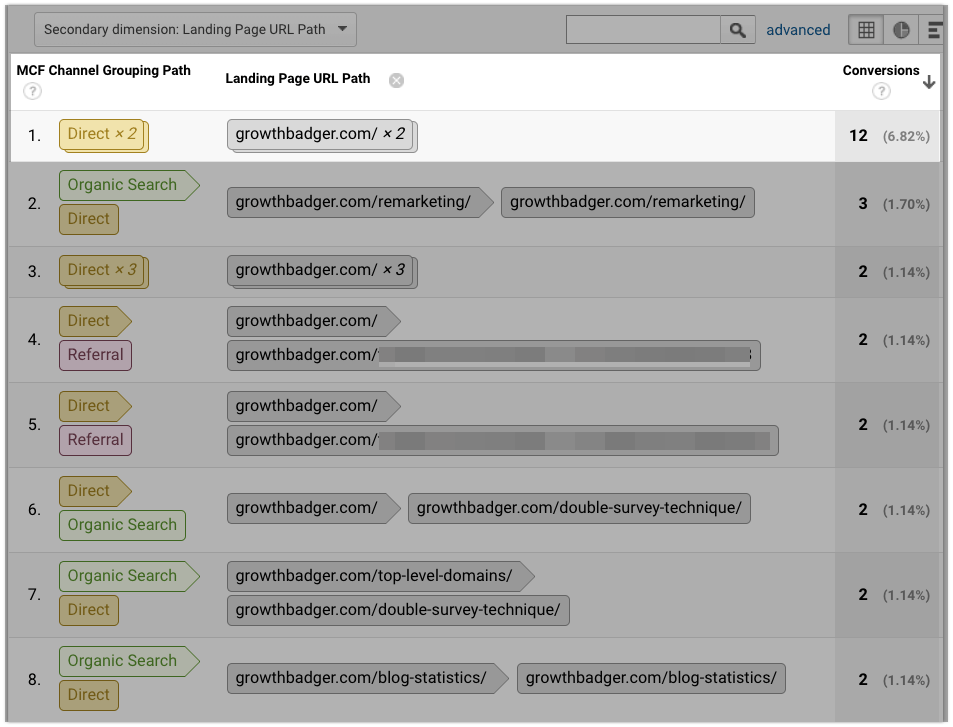Image resolution: width=953 pixels, height=727 pixels.
Task: Click the search magnifier icon
Action: pos(738,30)
